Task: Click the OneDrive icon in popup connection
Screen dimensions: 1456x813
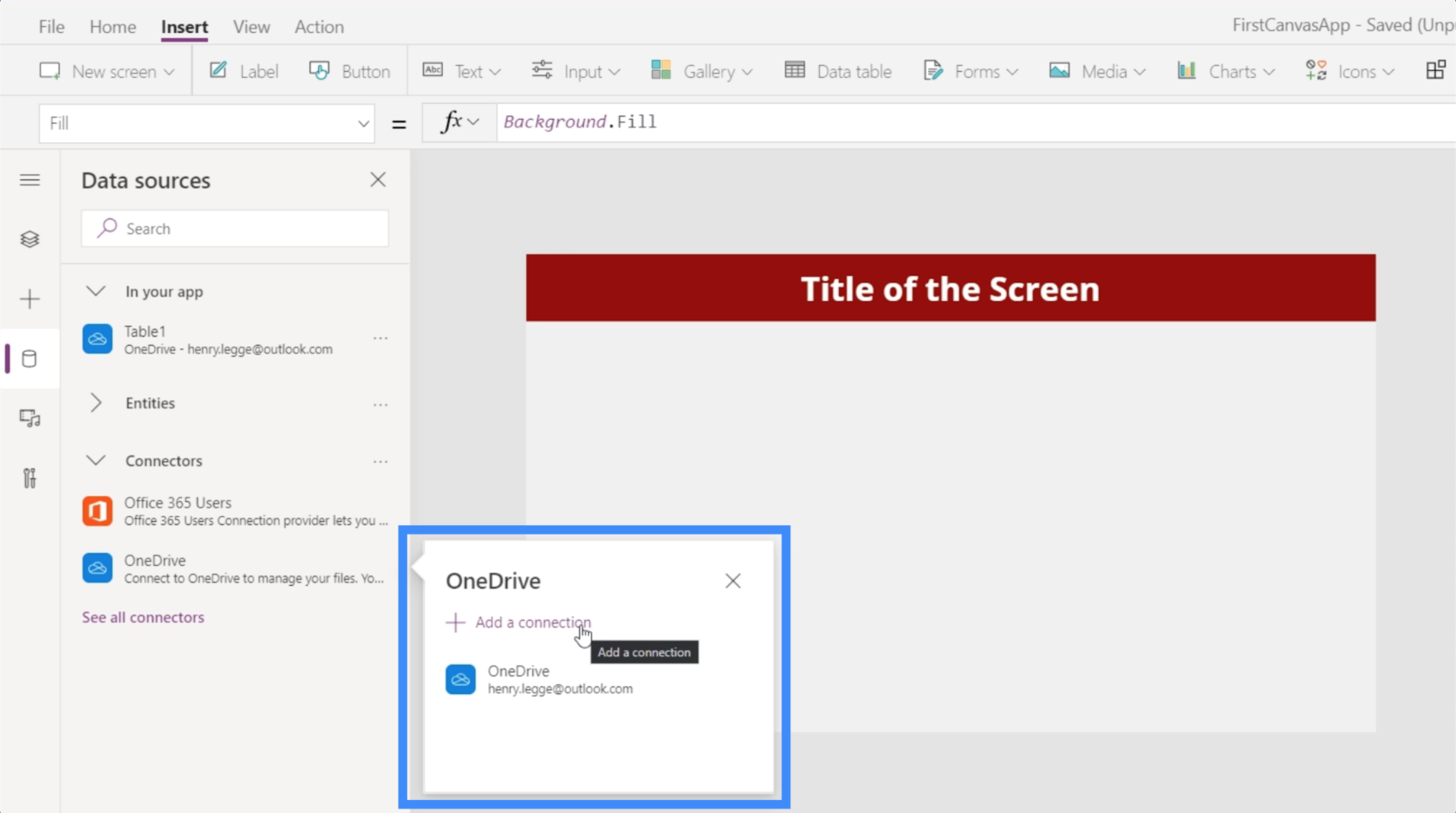Action: point(460,680)
